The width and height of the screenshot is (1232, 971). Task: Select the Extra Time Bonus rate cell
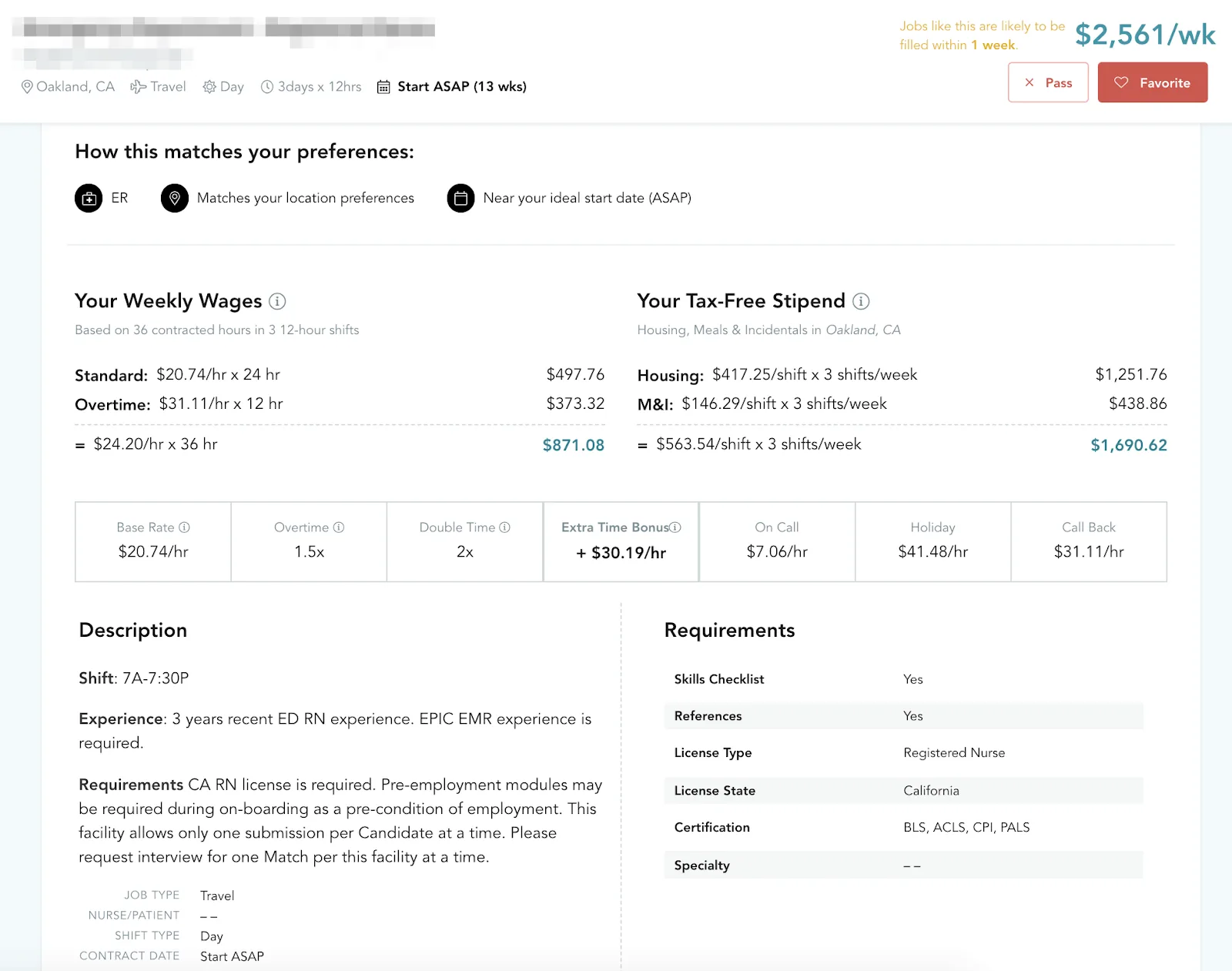(621, 542)
